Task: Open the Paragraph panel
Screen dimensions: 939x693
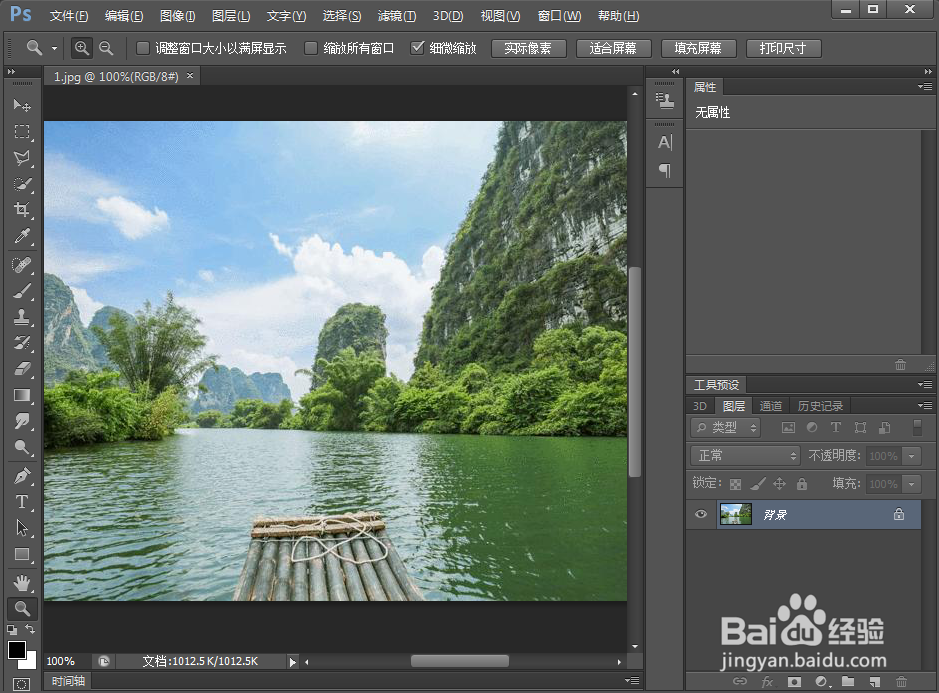Action: click(663, 170)
